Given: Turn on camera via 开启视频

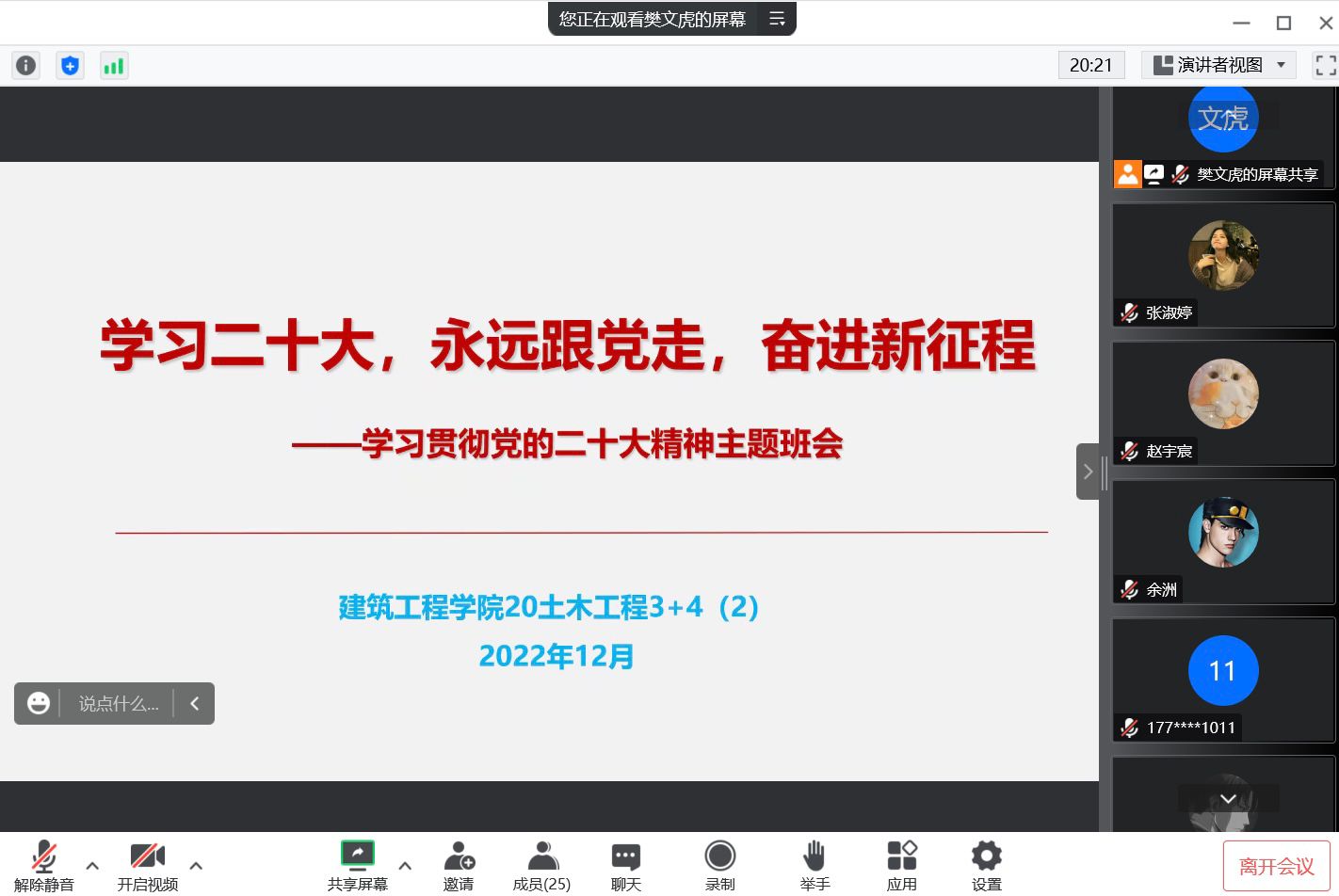Looking at the screenshot, I should tap(147, 865).
